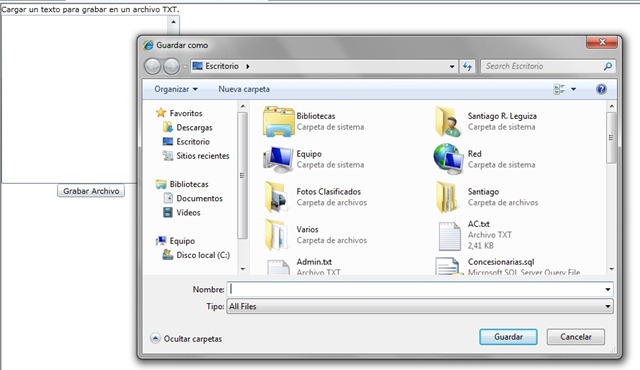Image resolution: width=640 pixels, height=370 pixels.
Task: Collapse folders with Ocultar carpetas
Action: [x=187, y=339]
